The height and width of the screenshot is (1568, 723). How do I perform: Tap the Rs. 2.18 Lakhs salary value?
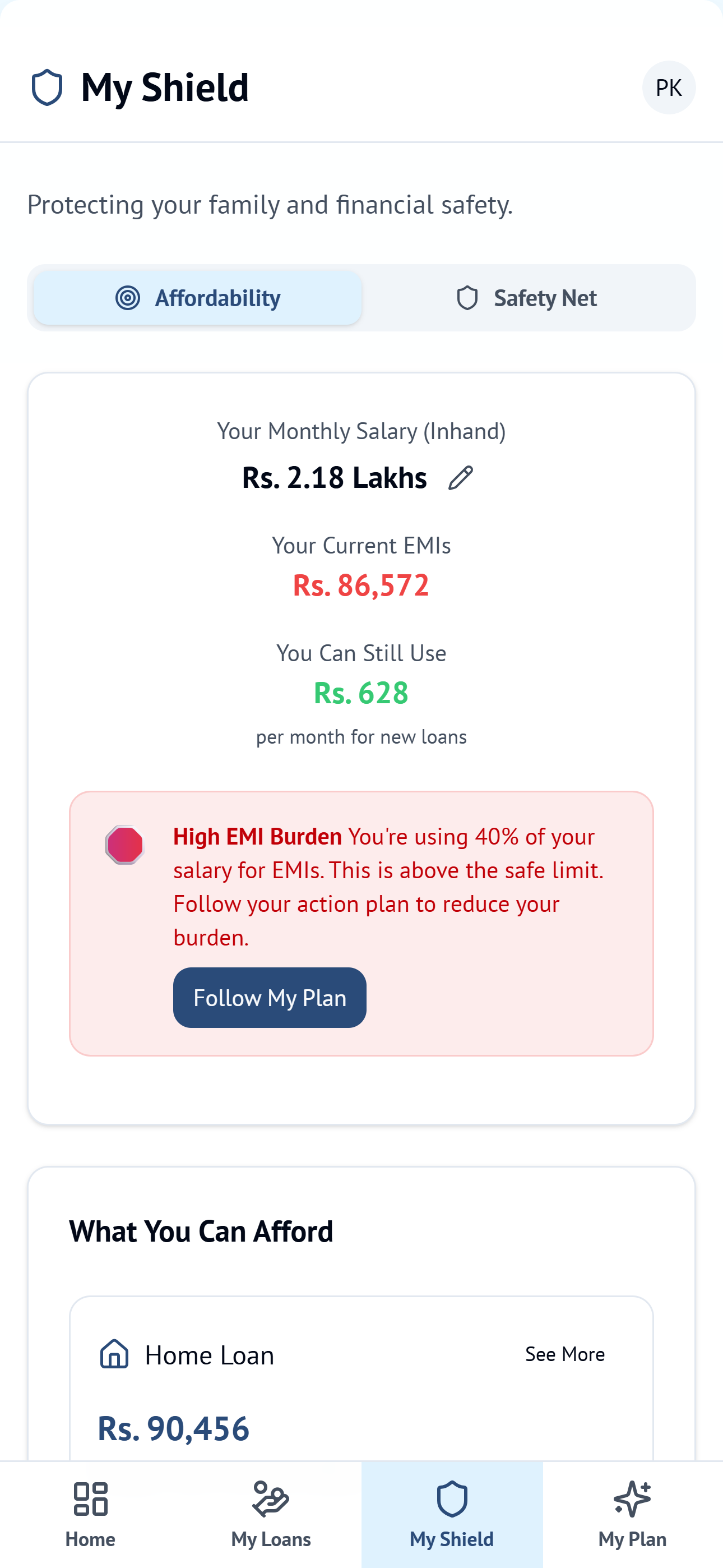[x=333, y=477]
